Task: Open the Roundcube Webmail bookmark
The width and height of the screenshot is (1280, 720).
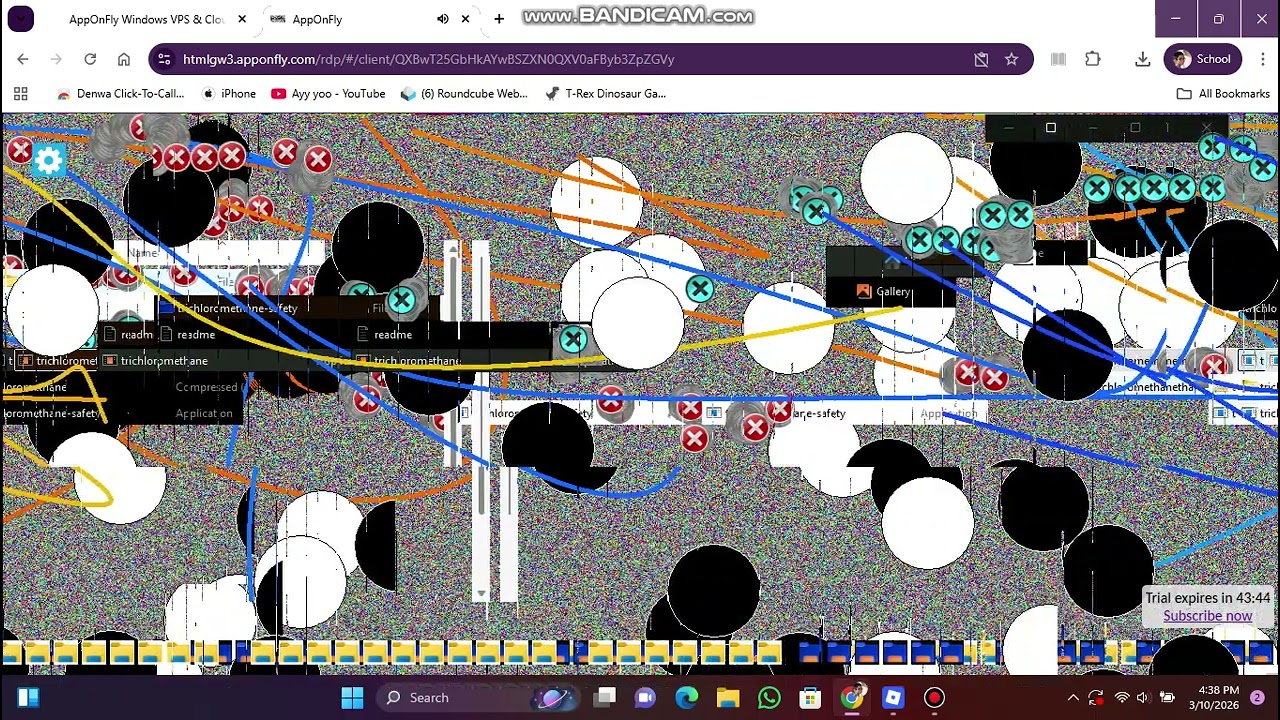Action: (x=464, y=94)
